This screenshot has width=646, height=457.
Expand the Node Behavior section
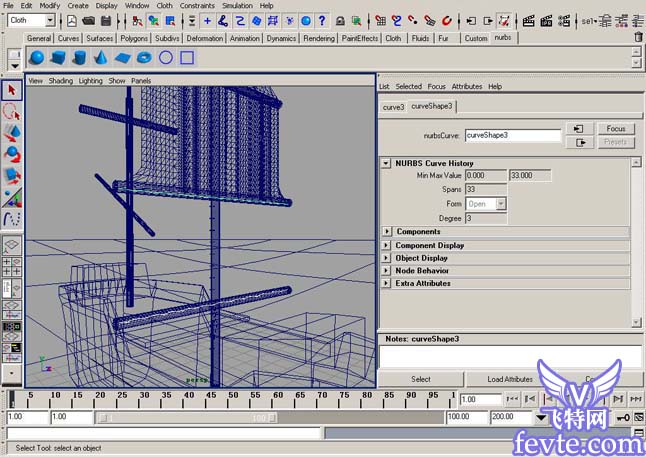click(386, 271)
